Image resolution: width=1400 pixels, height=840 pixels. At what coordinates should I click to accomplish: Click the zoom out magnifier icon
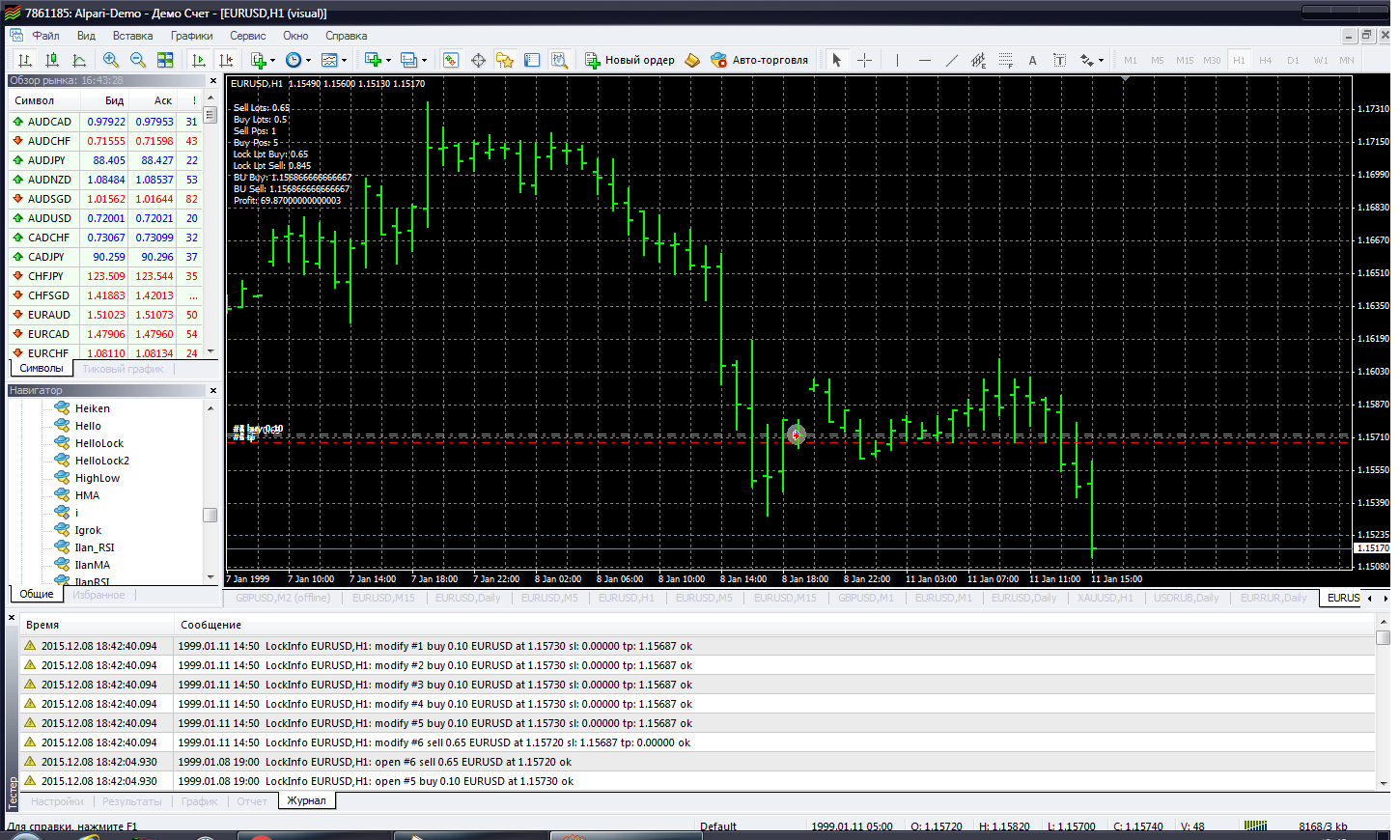pyautogui.click(x=138, y=60)
